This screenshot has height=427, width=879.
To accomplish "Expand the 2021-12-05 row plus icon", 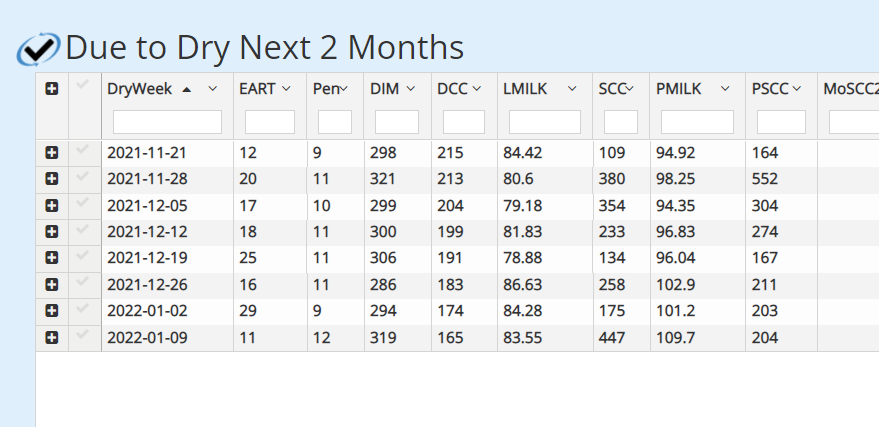I will (52, 206).
